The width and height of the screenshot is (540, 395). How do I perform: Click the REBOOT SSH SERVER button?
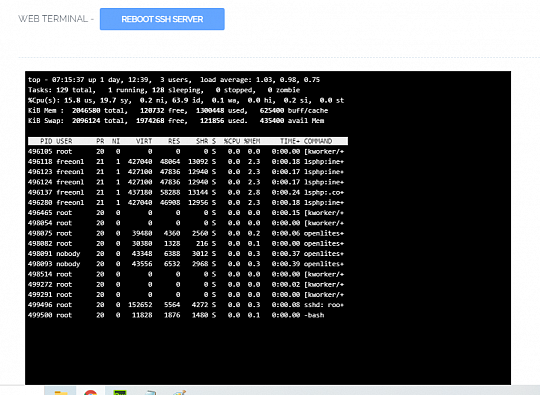(x=162, y=19)
